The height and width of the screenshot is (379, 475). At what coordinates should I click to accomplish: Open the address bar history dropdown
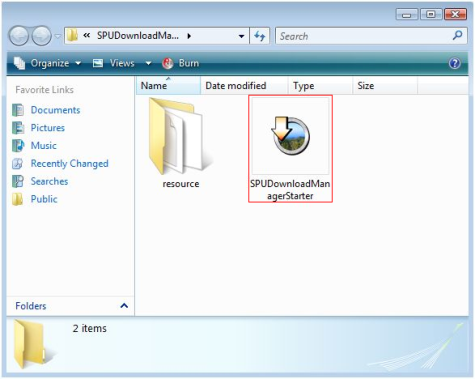(x=241, y=36)
